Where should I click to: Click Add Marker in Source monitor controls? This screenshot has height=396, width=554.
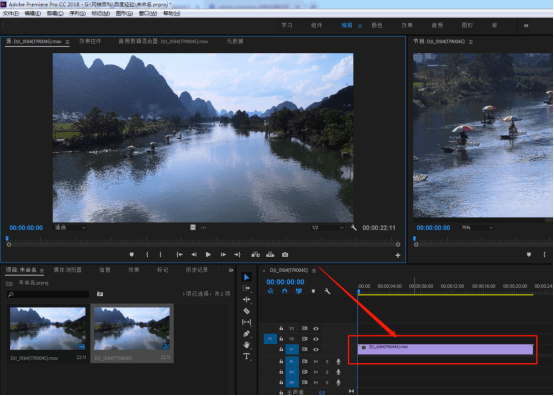(132, 254)
